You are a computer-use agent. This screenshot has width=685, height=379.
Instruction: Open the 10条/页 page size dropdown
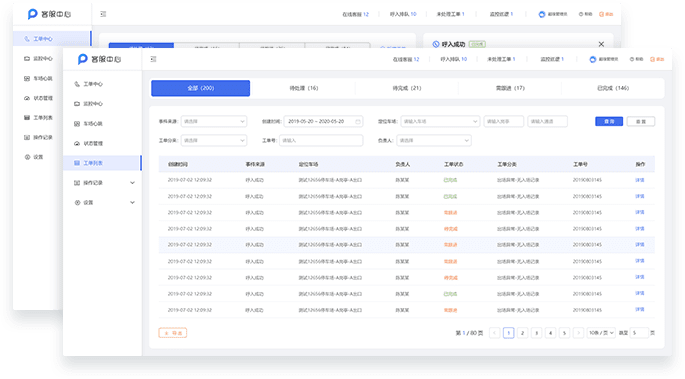coord(601,333)
